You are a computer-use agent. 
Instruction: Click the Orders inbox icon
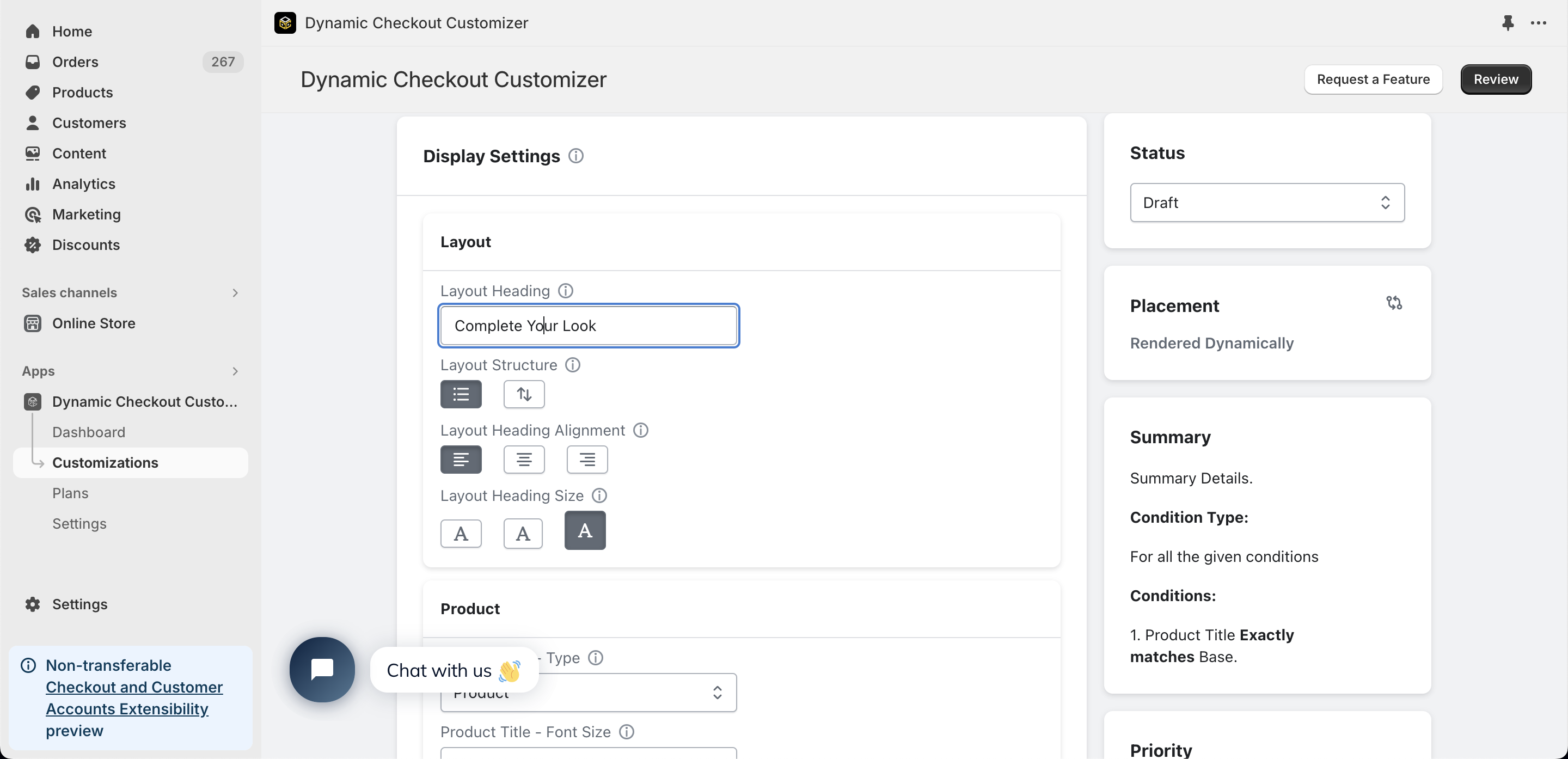pyautogui.click(x=33, y=62)
